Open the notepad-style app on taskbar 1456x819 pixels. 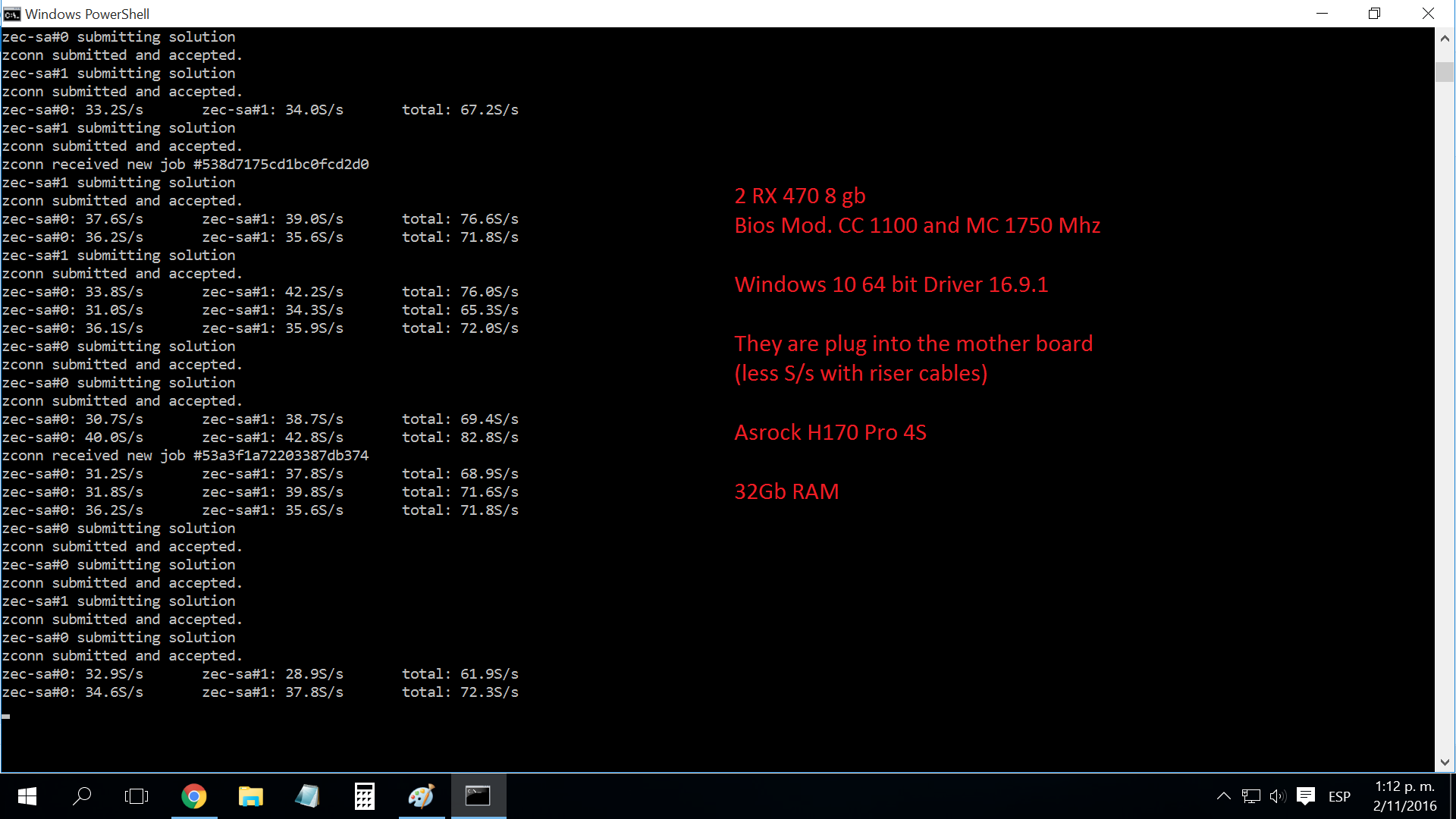click(307, 796)
